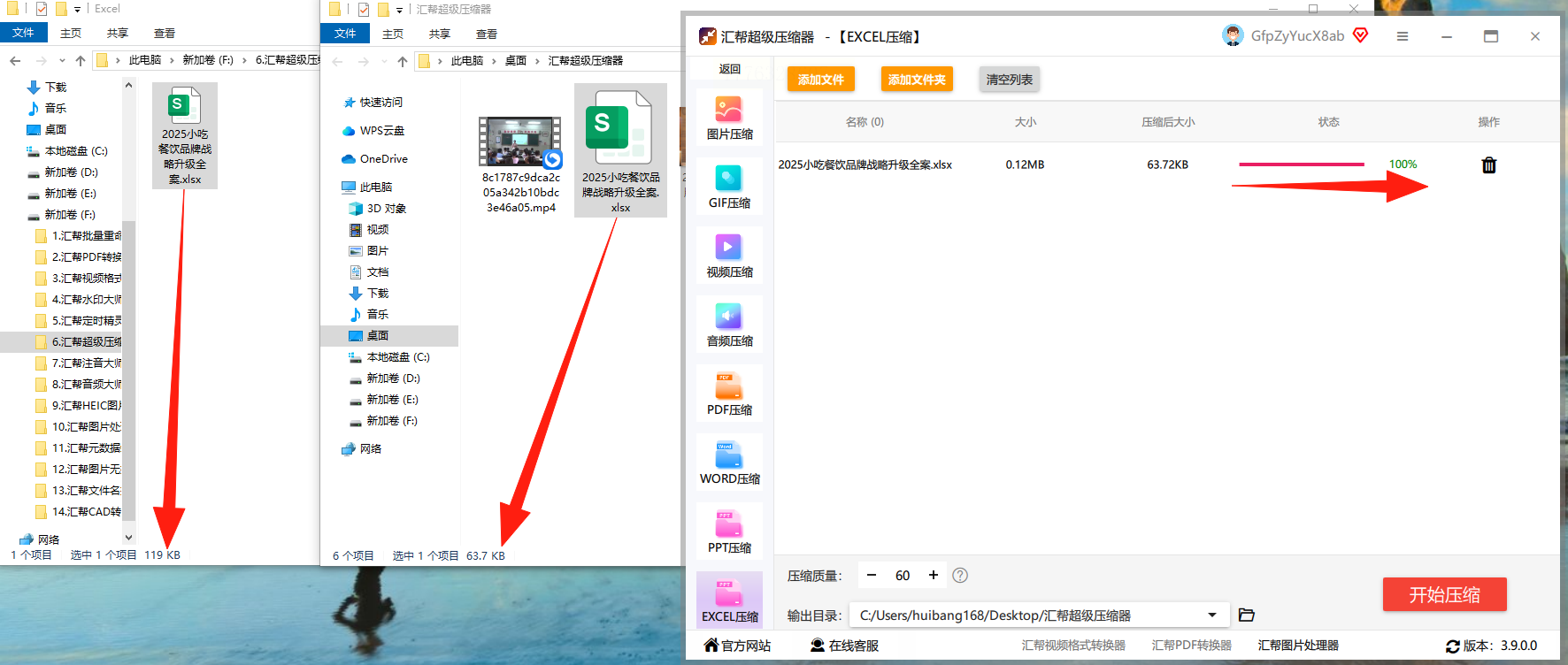Open the PDF压缩 tool

pyautogui.click(x=729, y=394)
